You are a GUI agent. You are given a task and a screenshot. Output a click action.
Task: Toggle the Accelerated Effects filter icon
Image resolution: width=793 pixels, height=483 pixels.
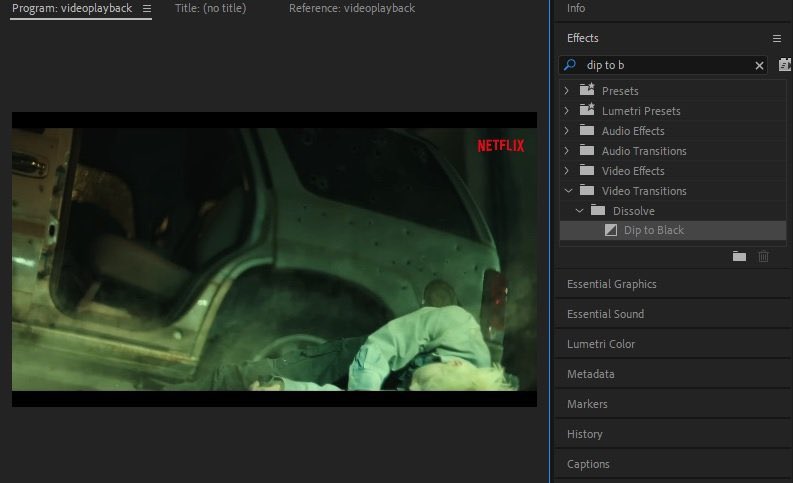pos(784,65)
